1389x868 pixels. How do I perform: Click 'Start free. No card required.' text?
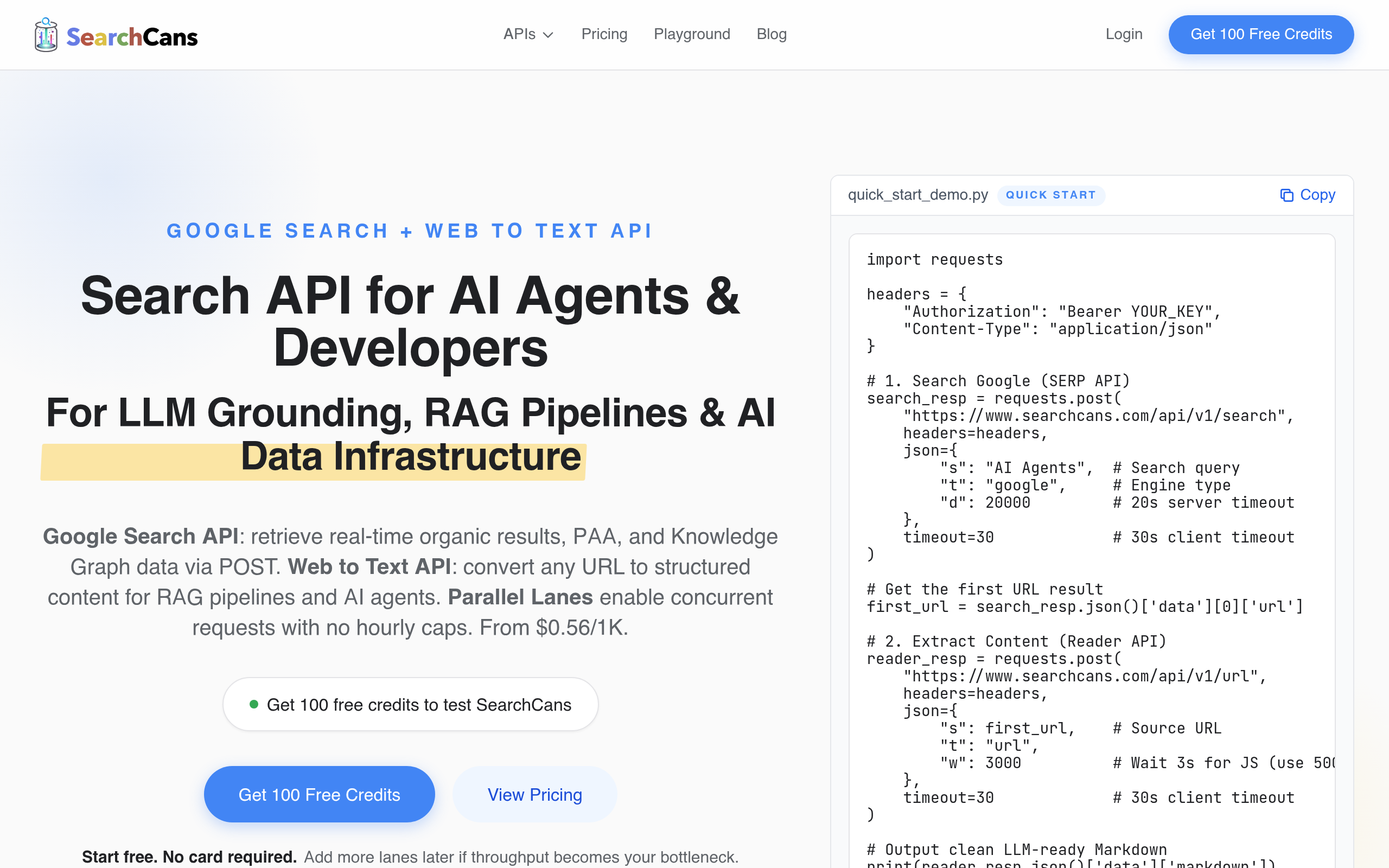(x=189, y=857)
